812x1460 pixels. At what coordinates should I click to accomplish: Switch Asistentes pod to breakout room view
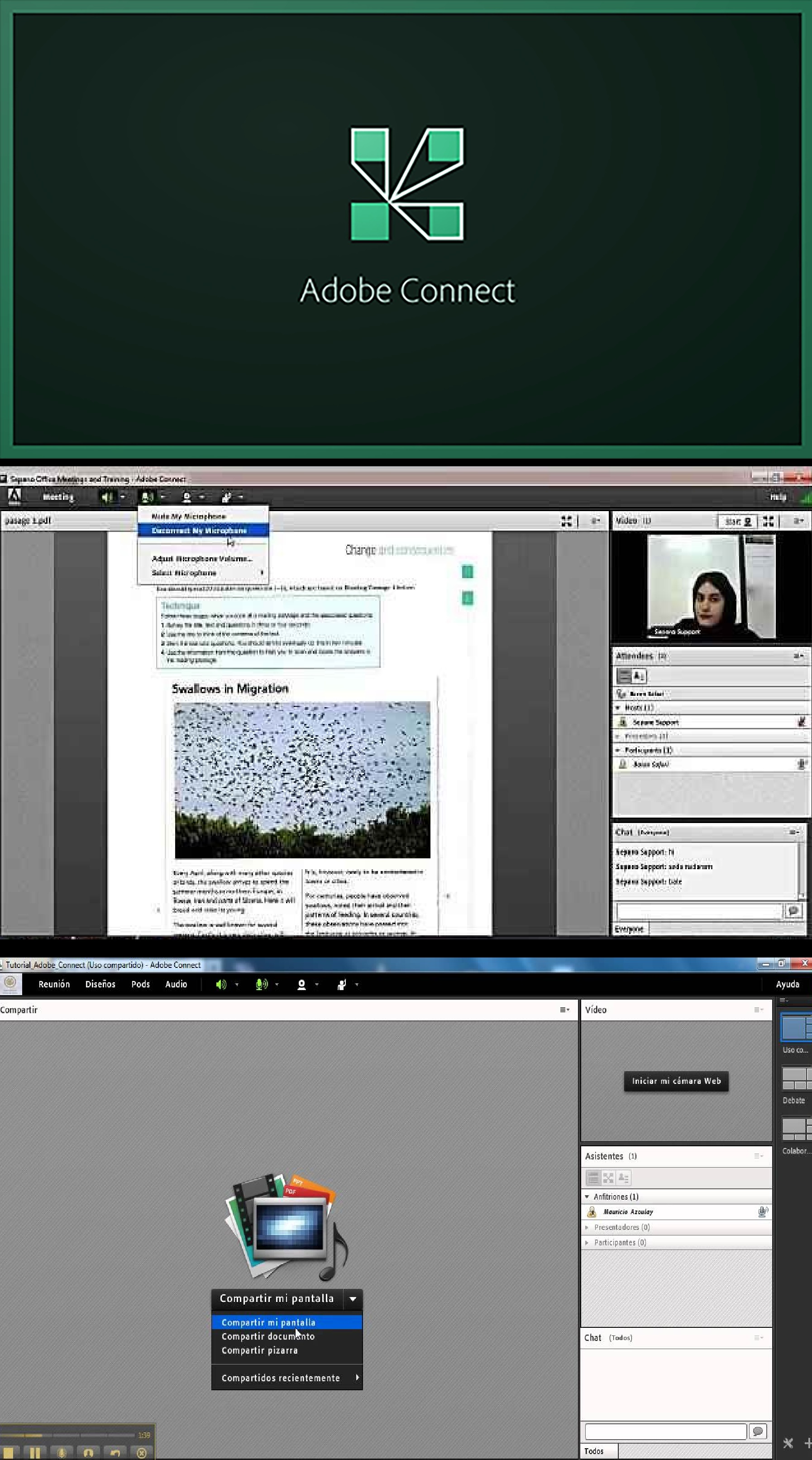click(608, 1178)
